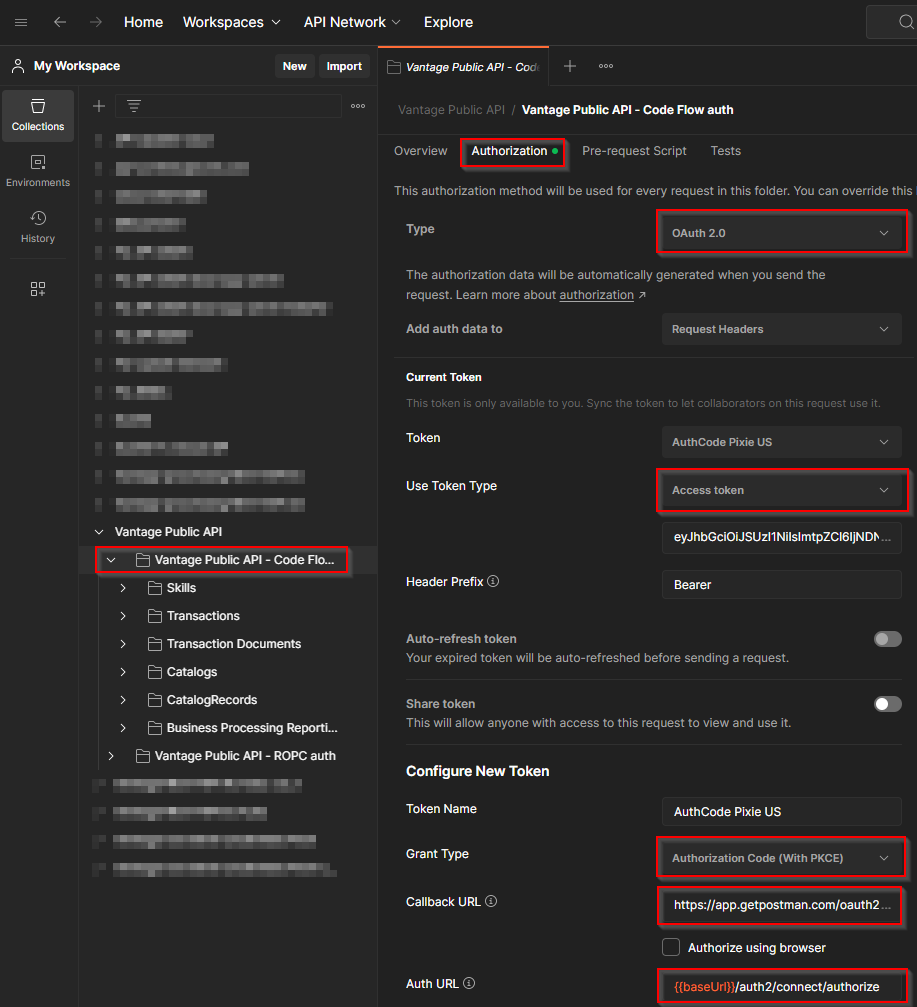This screenshot has height=1007, width=917.
Task: Click the Callback URL input field
Action: point(782,905)
